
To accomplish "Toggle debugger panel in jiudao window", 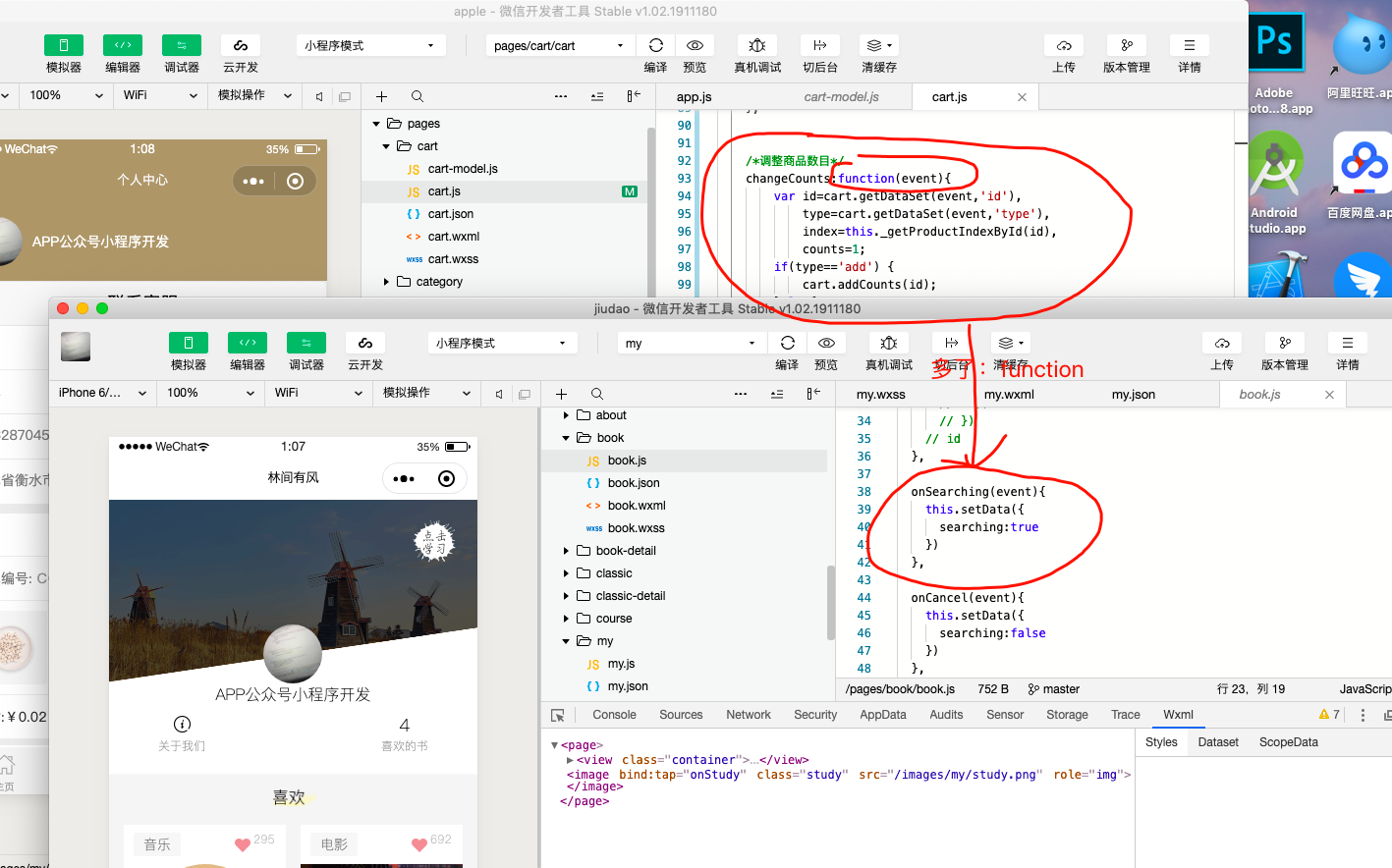I will click(x=306, y=343).
